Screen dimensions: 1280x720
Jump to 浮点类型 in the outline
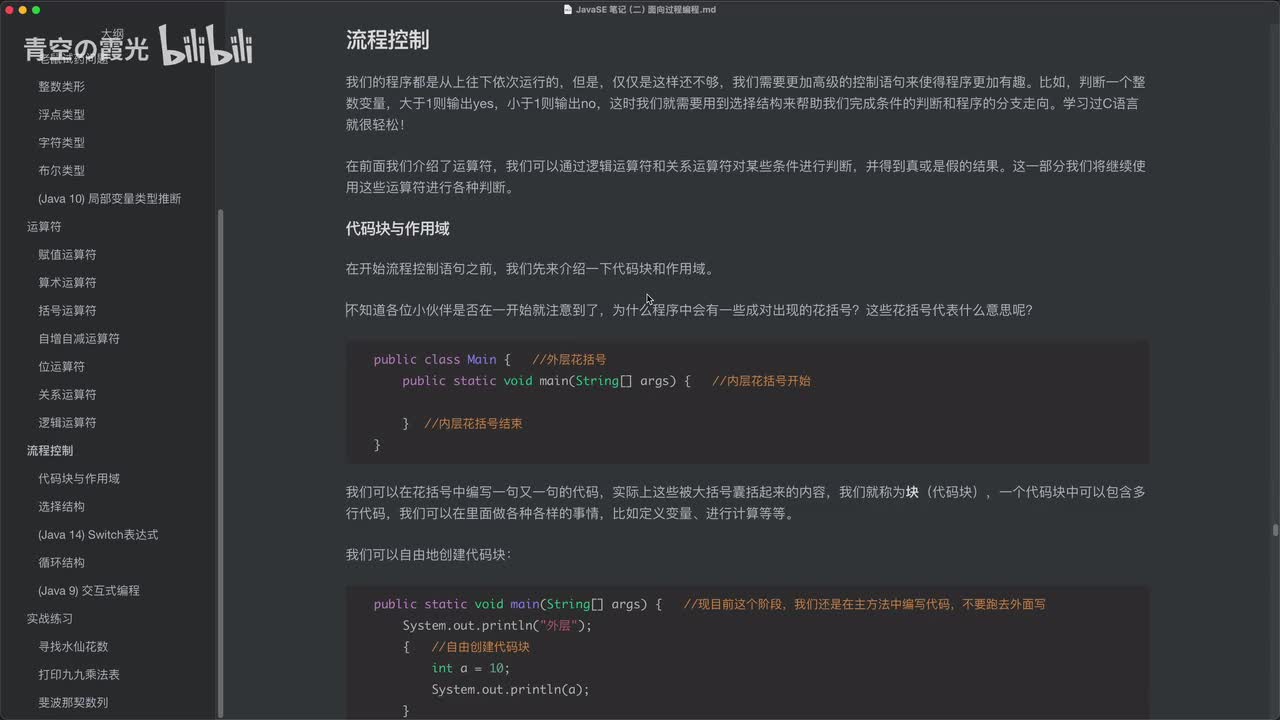pyautogui.click(x=61, y=115)
